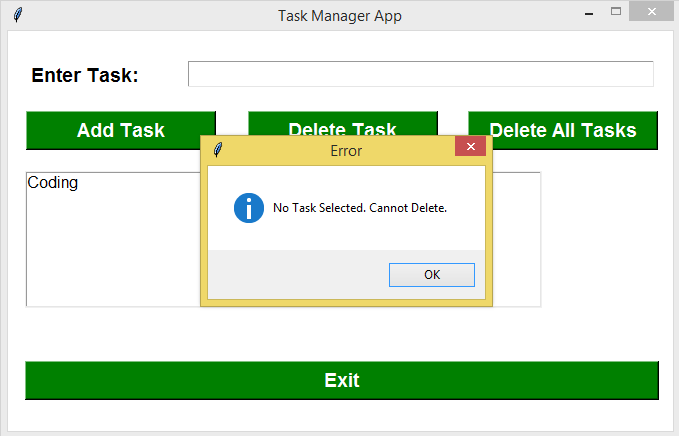679x436 pixels.
Task: Maximize the Task Manager App window
Action: pos(616,12)
